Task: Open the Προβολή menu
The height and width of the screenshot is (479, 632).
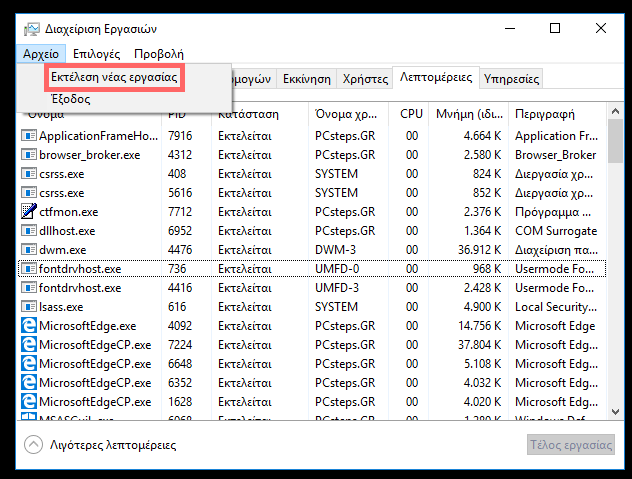Action: click(159, 54)
